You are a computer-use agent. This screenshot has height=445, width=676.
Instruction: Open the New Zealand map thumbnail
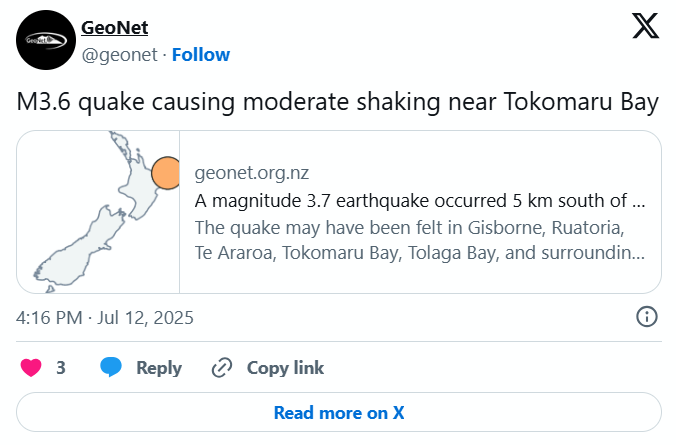[x=98, y=212]
